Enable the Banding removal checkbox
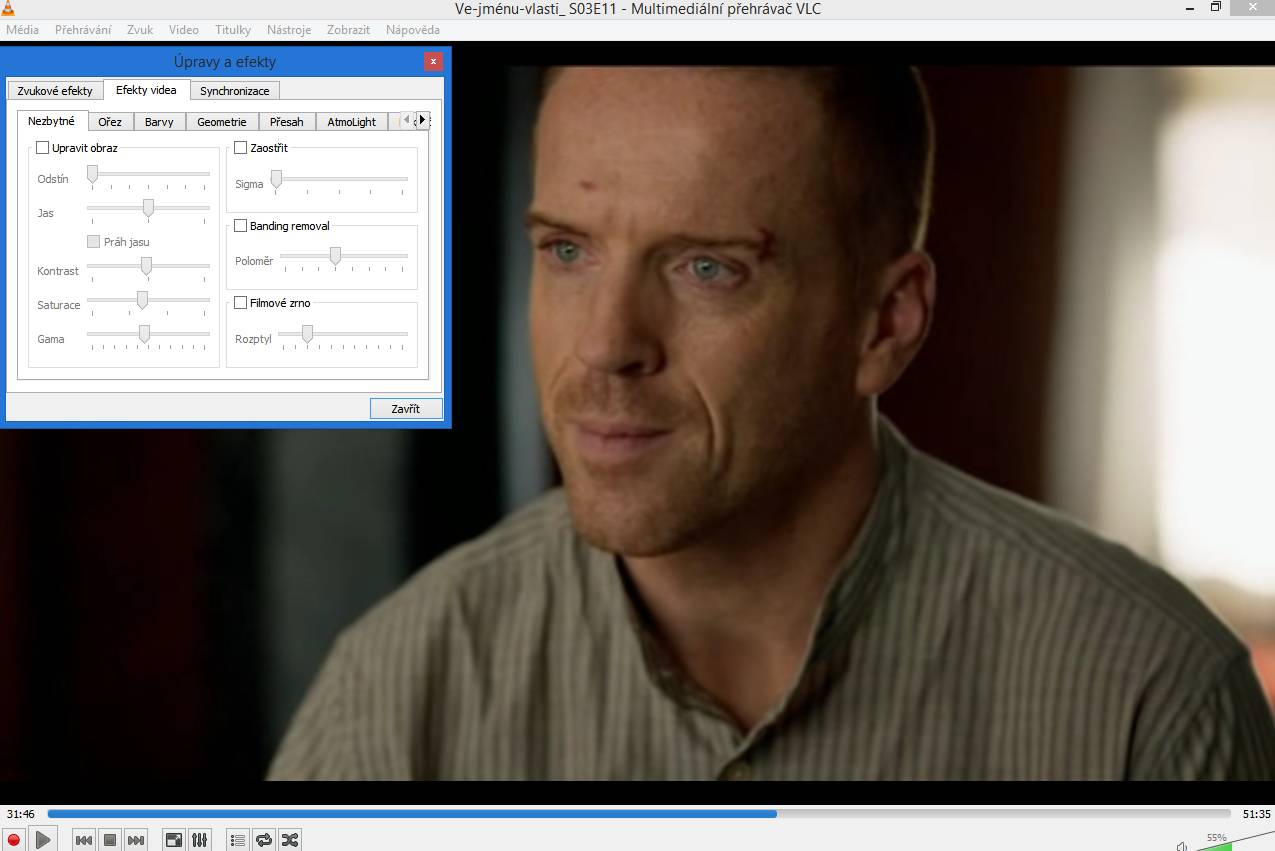This screenshot has width=1275, height=851. click(241, 226)
